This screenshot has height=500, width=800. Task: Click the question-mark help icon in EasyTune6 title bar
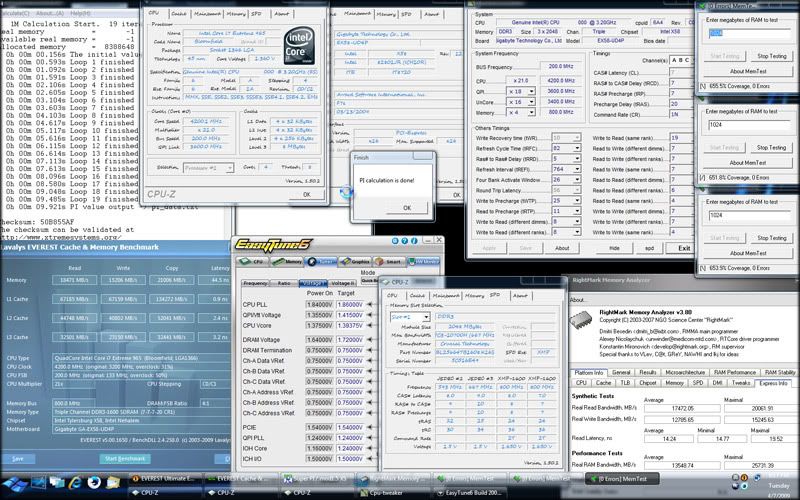405,240
